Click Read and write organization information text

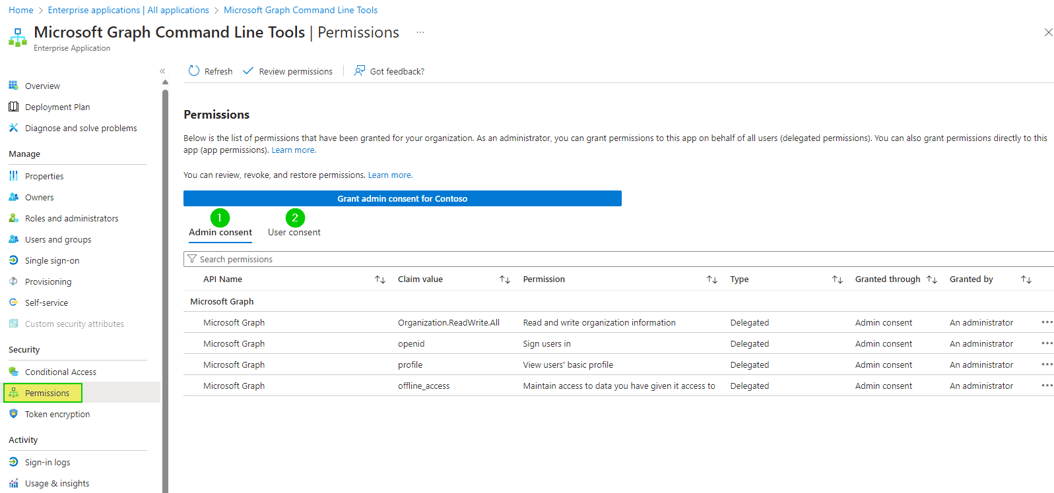599,323
